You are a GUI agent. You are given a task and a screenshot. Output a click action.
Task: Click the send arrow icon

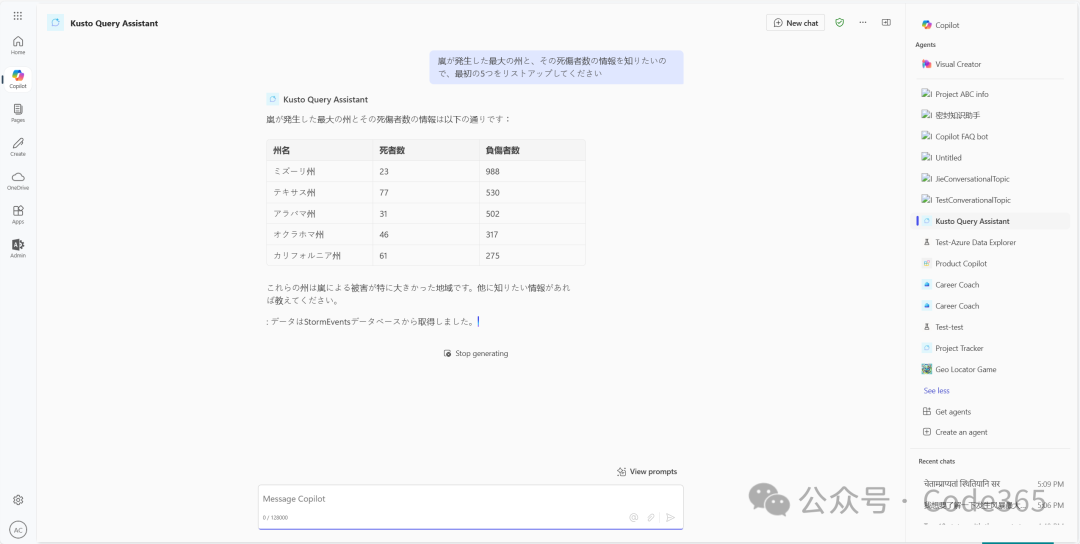pyautogui.click(x=670, y=518)
